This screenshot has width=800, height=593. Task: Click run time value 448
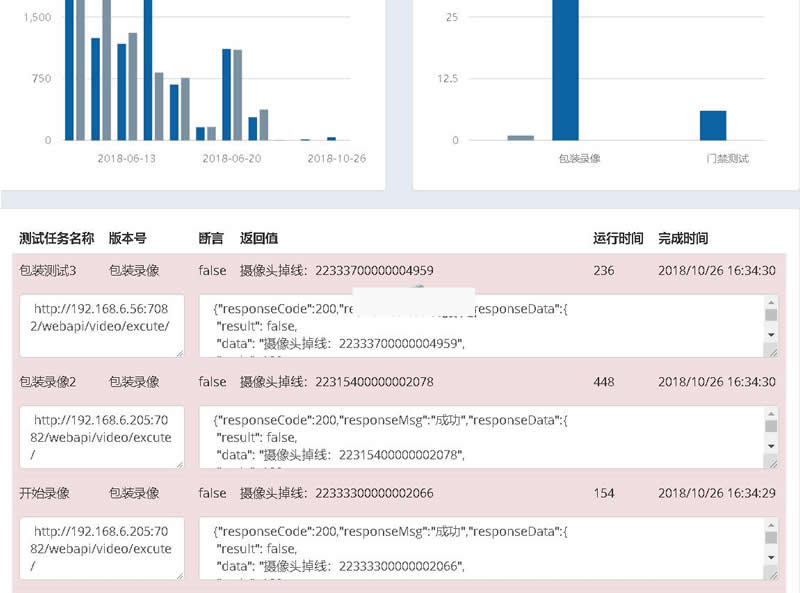tap(604, 382)
